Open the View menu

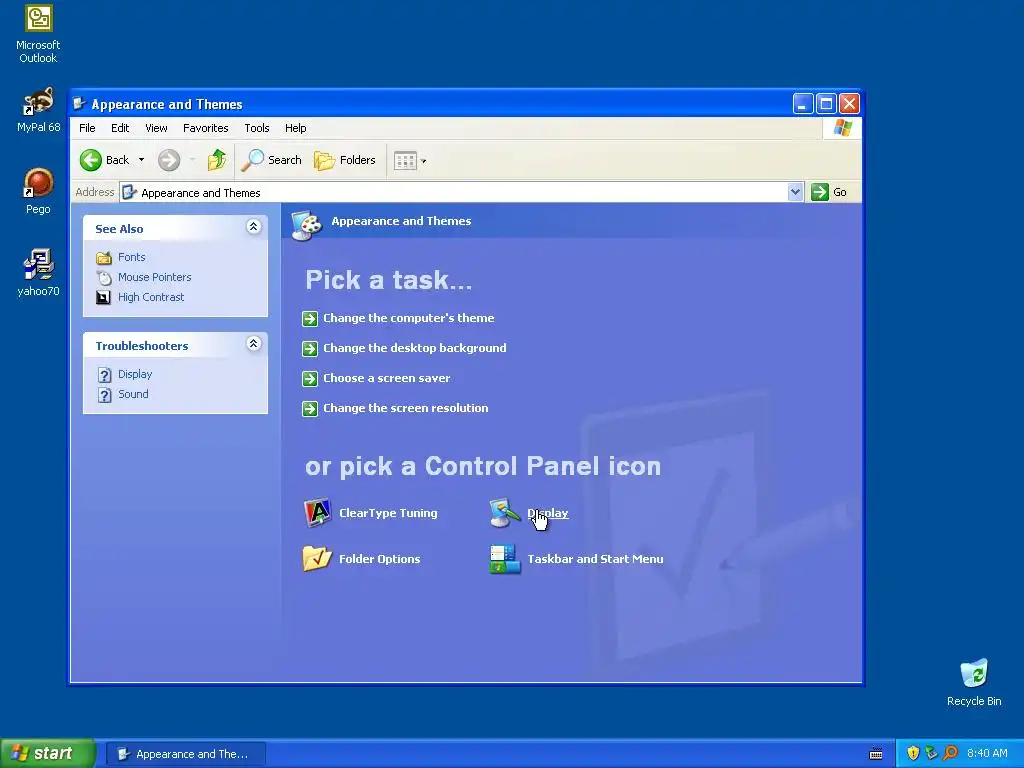point(156,128)
